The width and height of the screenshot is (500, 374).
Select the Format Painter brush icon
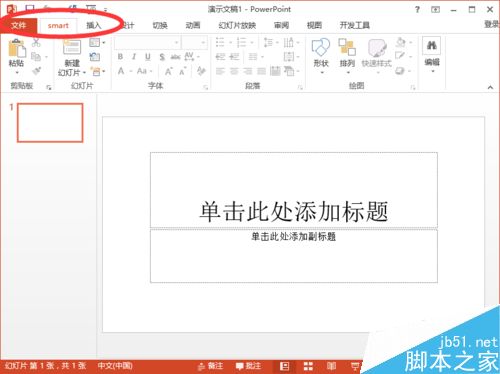coord(36,71)
